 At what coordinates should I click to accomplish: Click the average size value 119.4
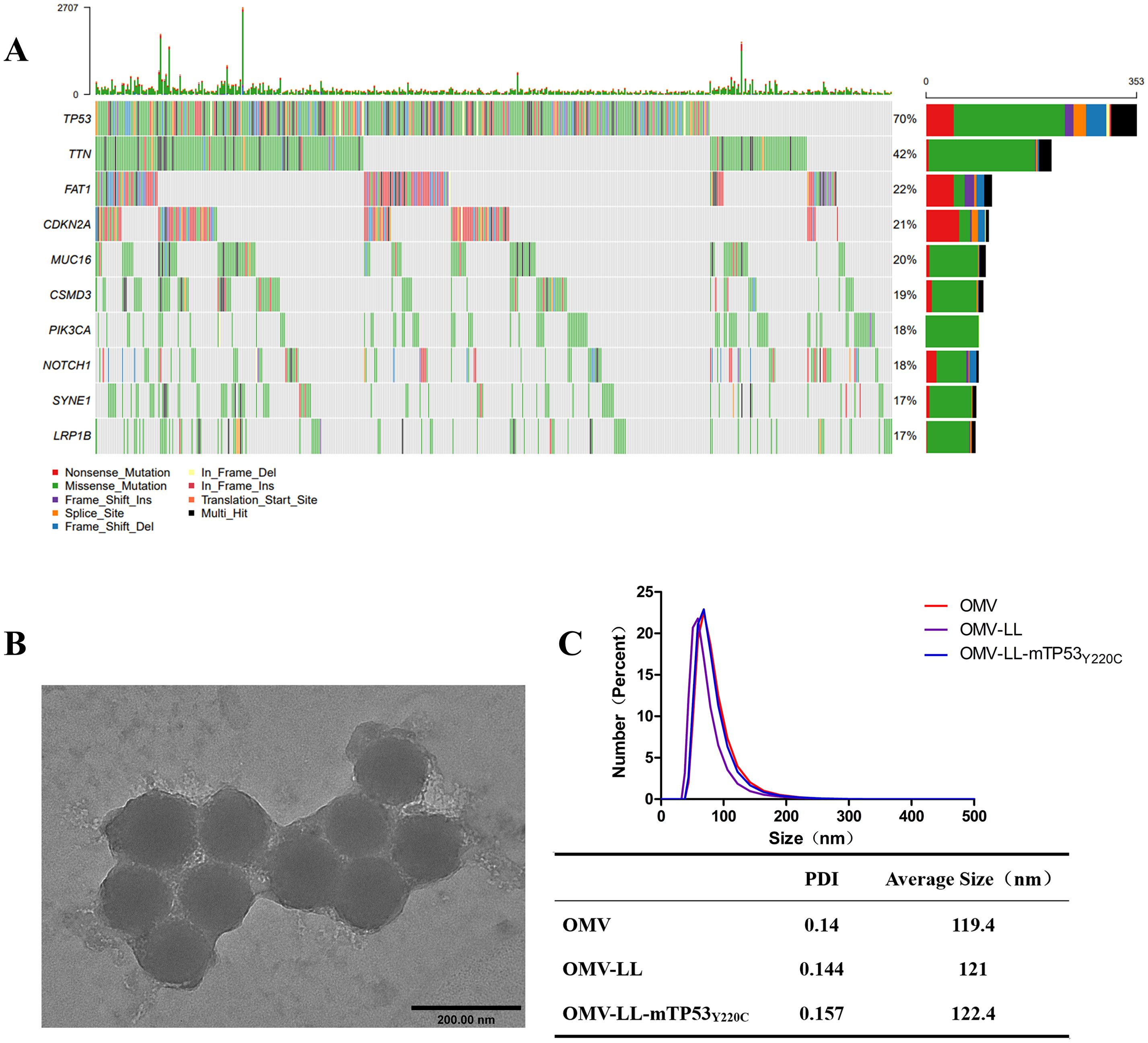coord(973,925)
